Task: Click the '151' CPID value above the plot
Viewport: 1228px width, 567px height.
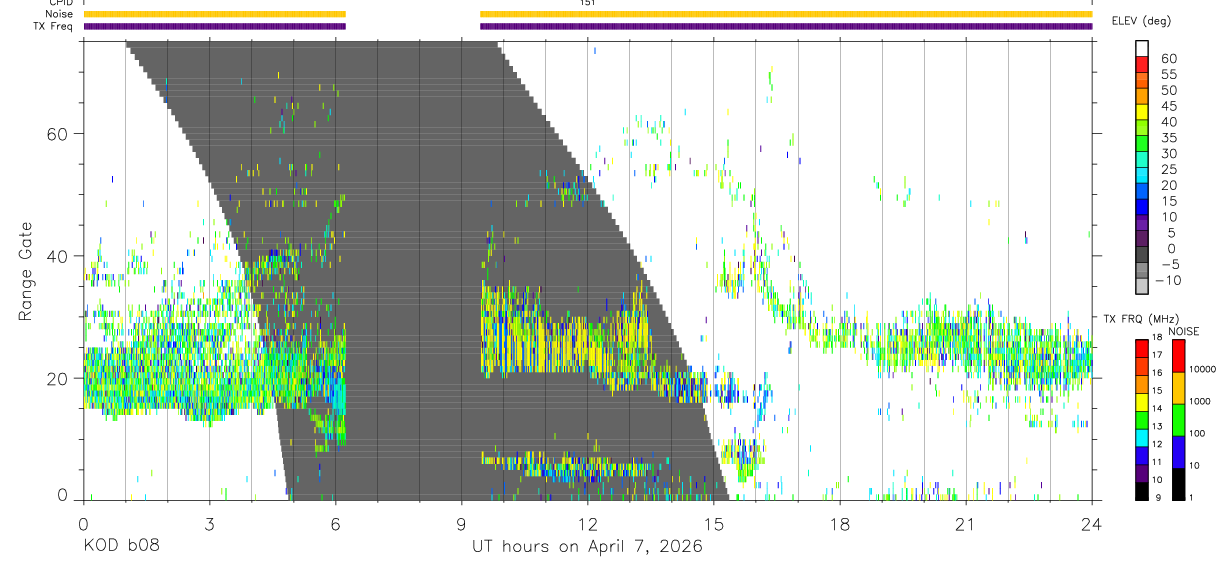Action: tap(587, 3)
